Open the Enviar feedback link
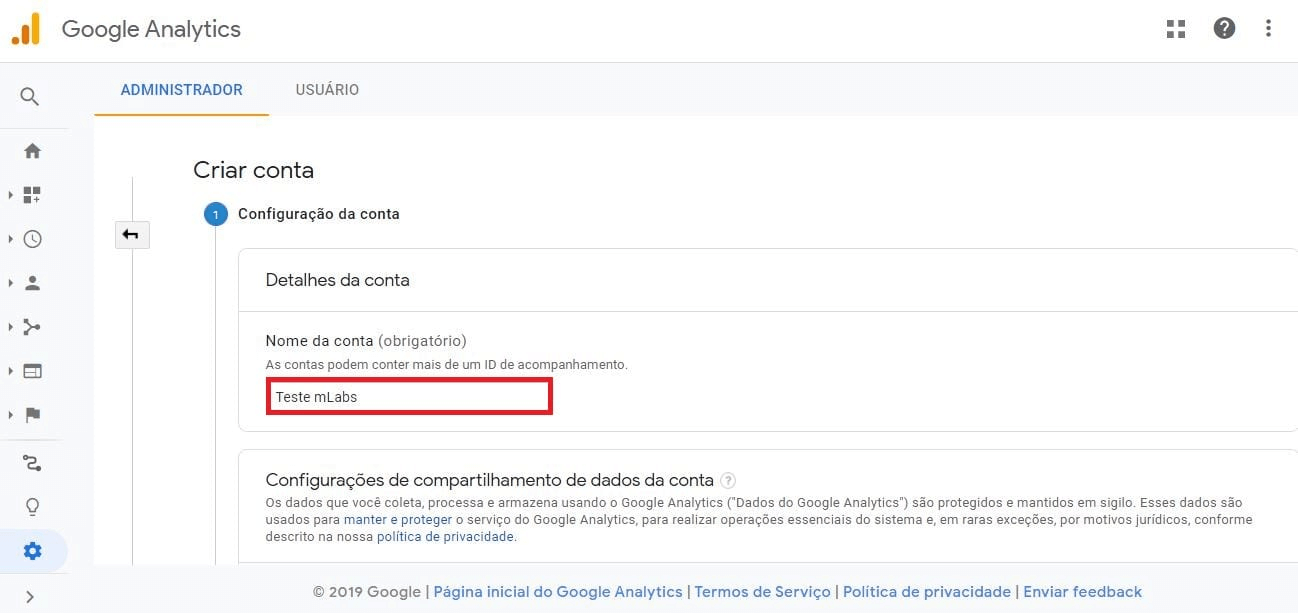The width and height of the screenshot is (1298, 613). pos(1083,591)
